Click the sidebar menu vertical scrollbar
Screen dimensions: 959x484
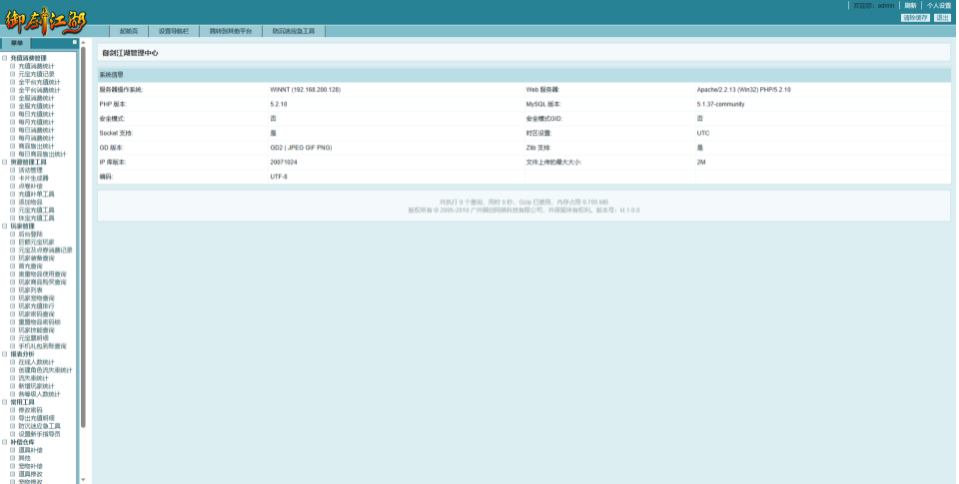click(x=83, y=240)
